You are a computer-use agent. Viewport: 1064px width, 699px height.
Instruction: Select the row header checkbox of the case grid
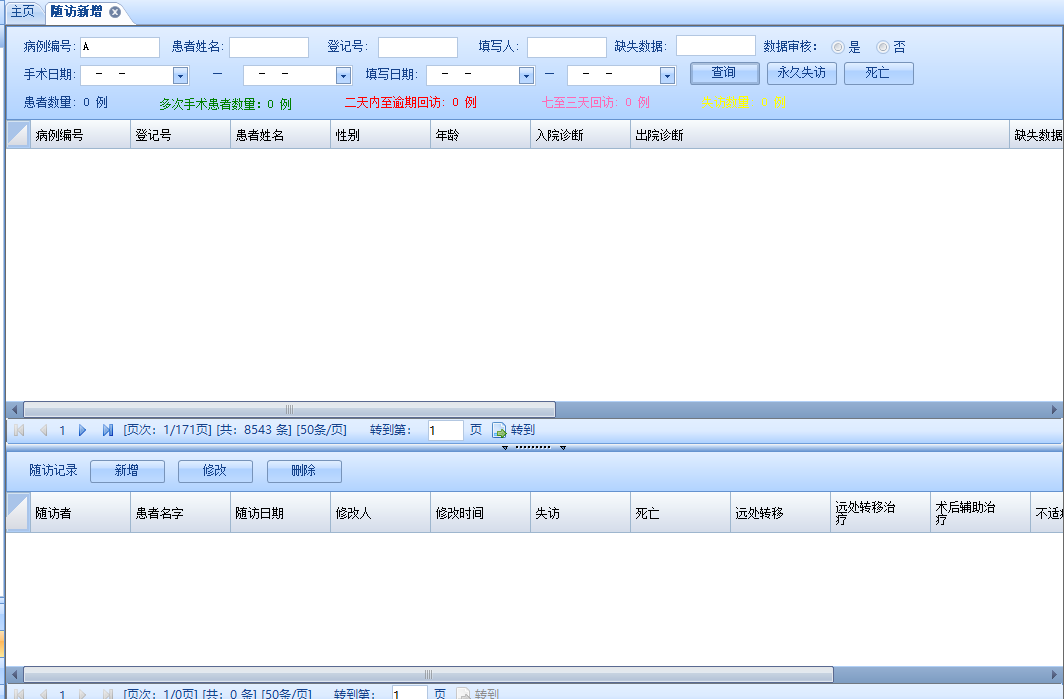coord(16,134)
